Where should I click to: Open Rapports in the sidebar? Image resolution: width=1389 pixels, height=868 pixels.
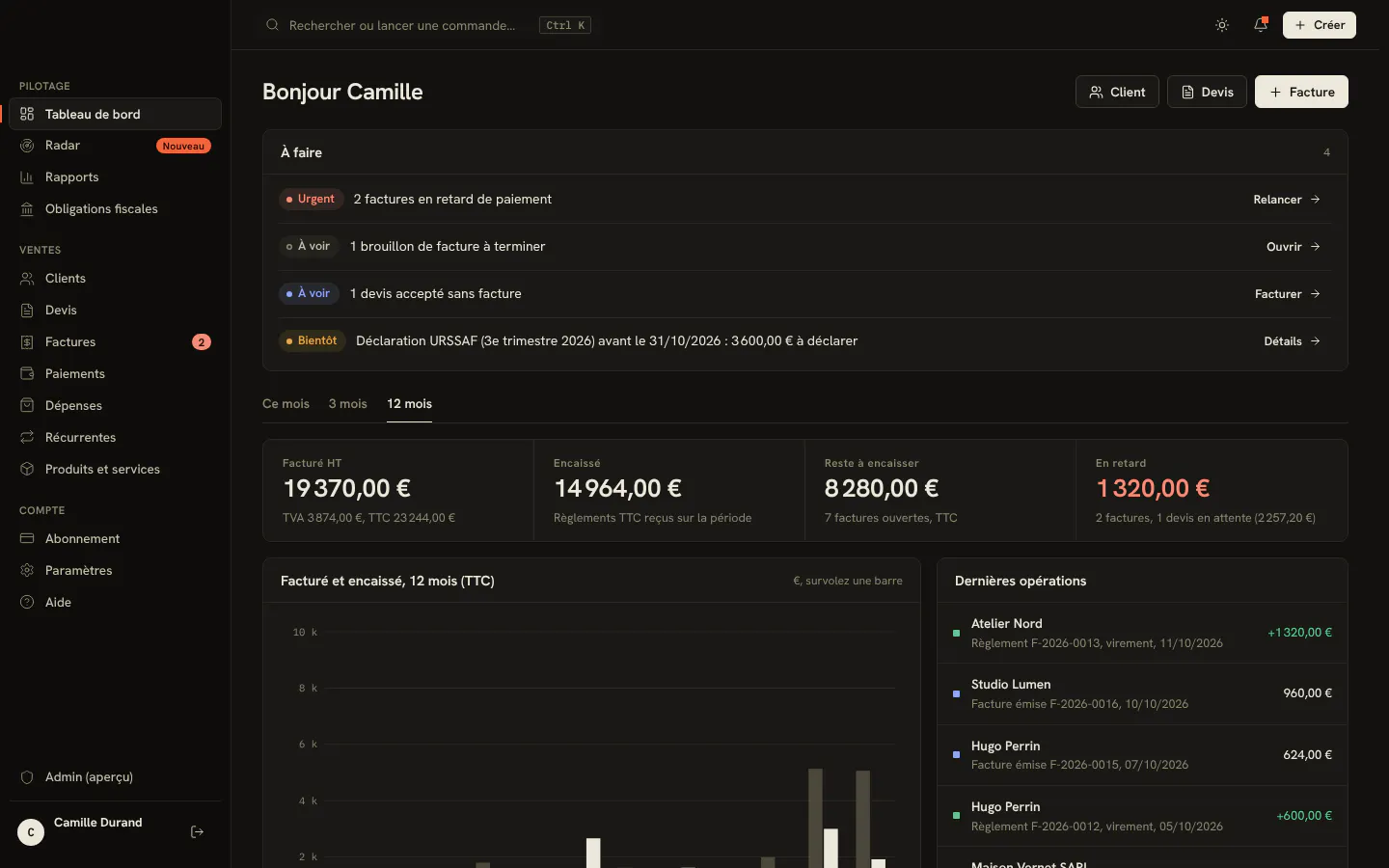click(116, 177)
